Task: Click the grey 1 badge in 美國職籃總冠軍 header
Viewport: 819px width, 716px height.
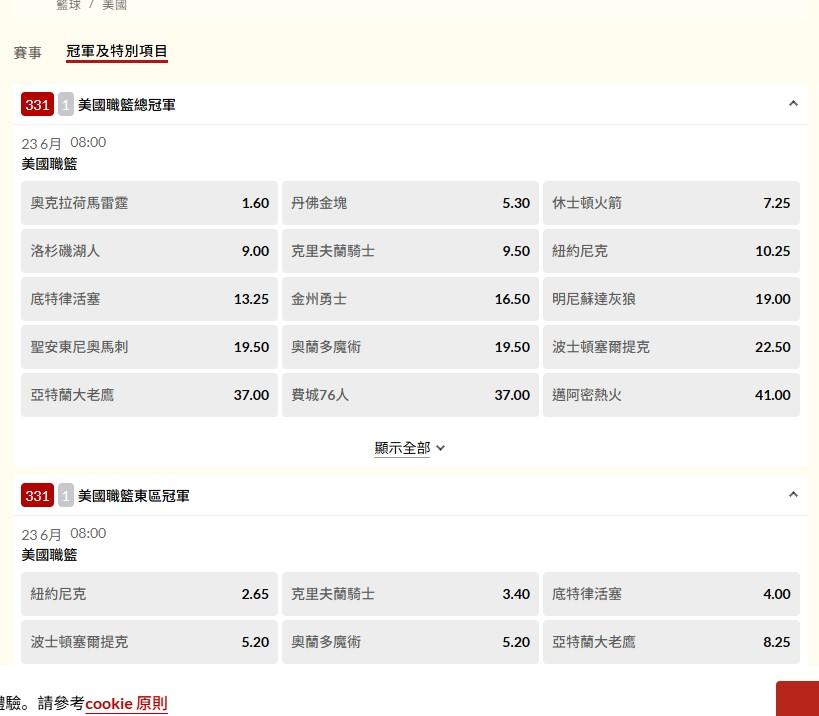Action: click(x=65, y=104)
